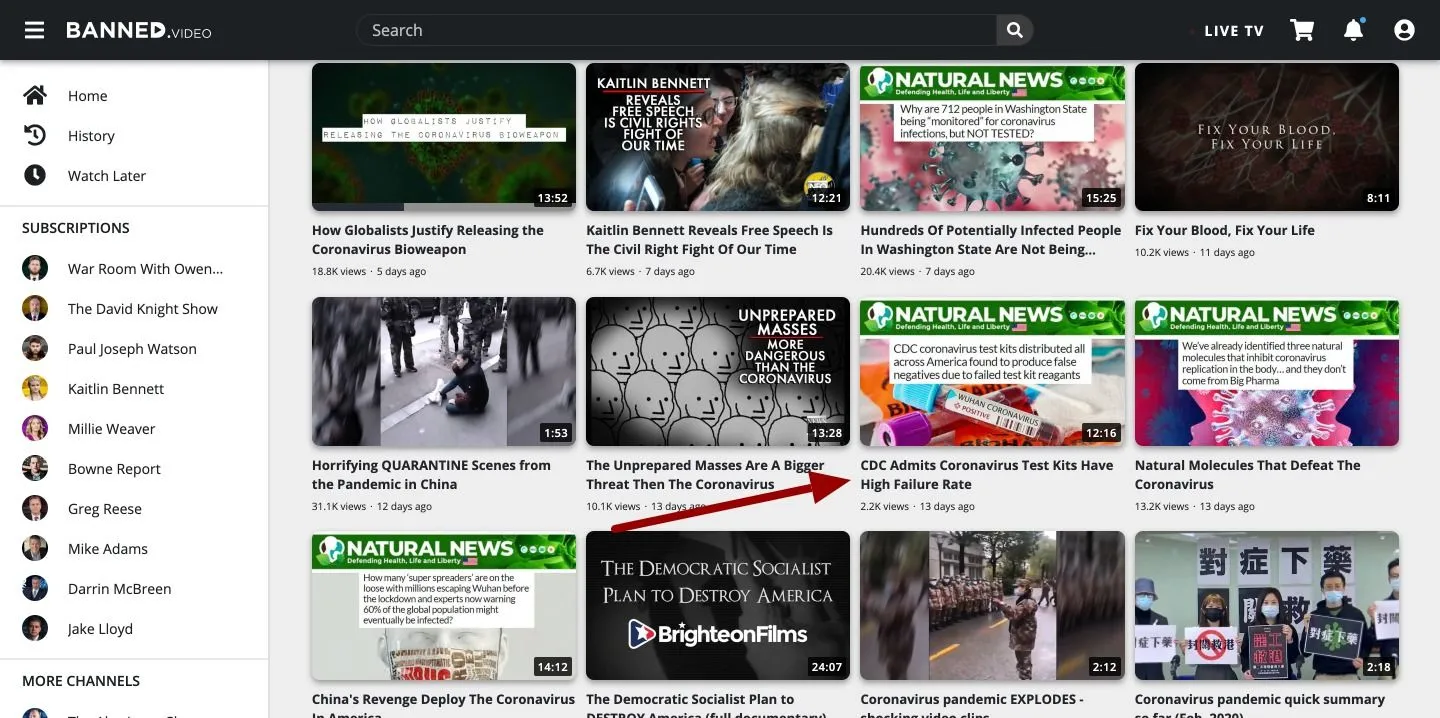The width and height of the screenshot is (1440, 718).
Task: Open the hamburger navigation menu
Action: (x=35, y=30)
